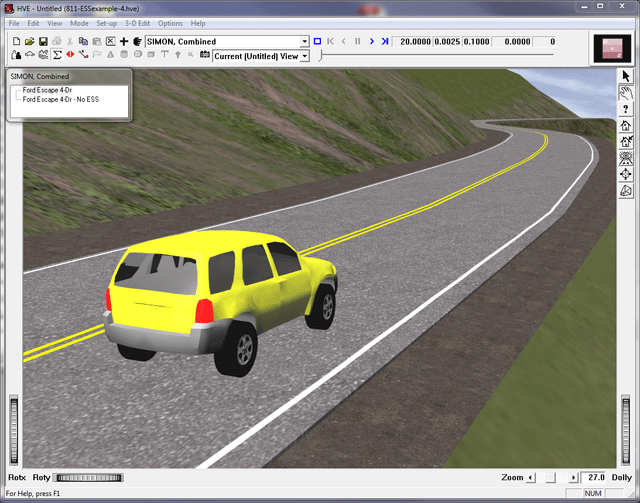The height and width of the screenshot is (503, 640).
Task: Toggle perspective camera cube icon
Action: coord(625,190)
